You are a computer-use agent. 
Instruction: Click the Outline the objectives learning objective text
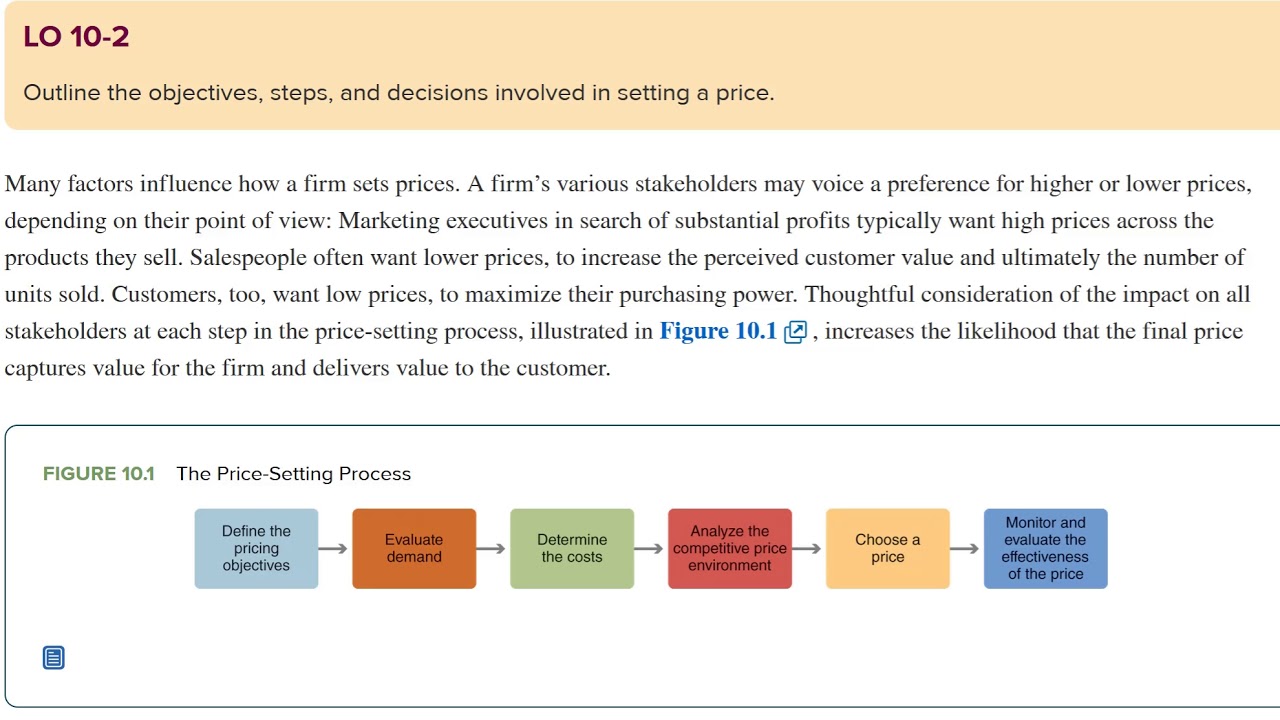(x=398, y=93)
